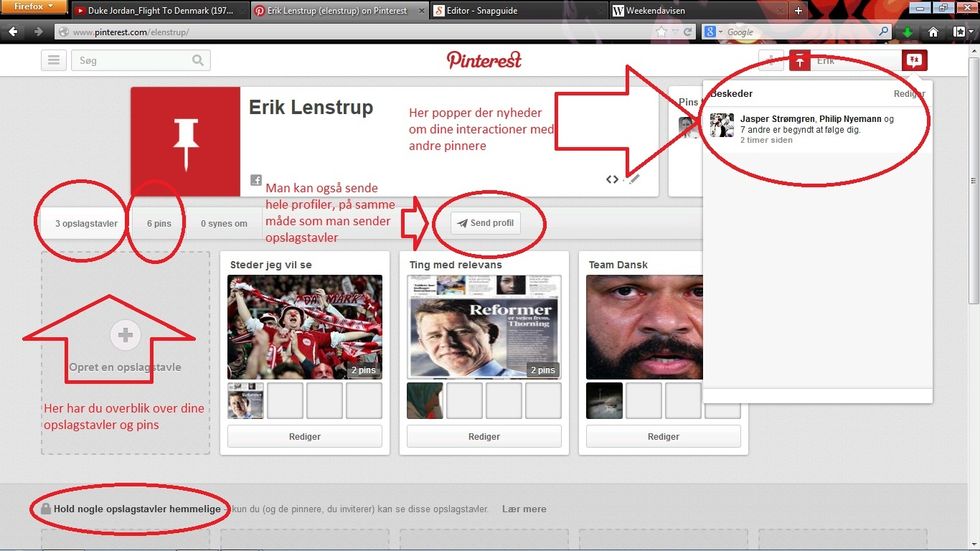The width and height of the screenshot is (980, 551).
Task: Click the browser forward arrow
Action: (38, 31)
